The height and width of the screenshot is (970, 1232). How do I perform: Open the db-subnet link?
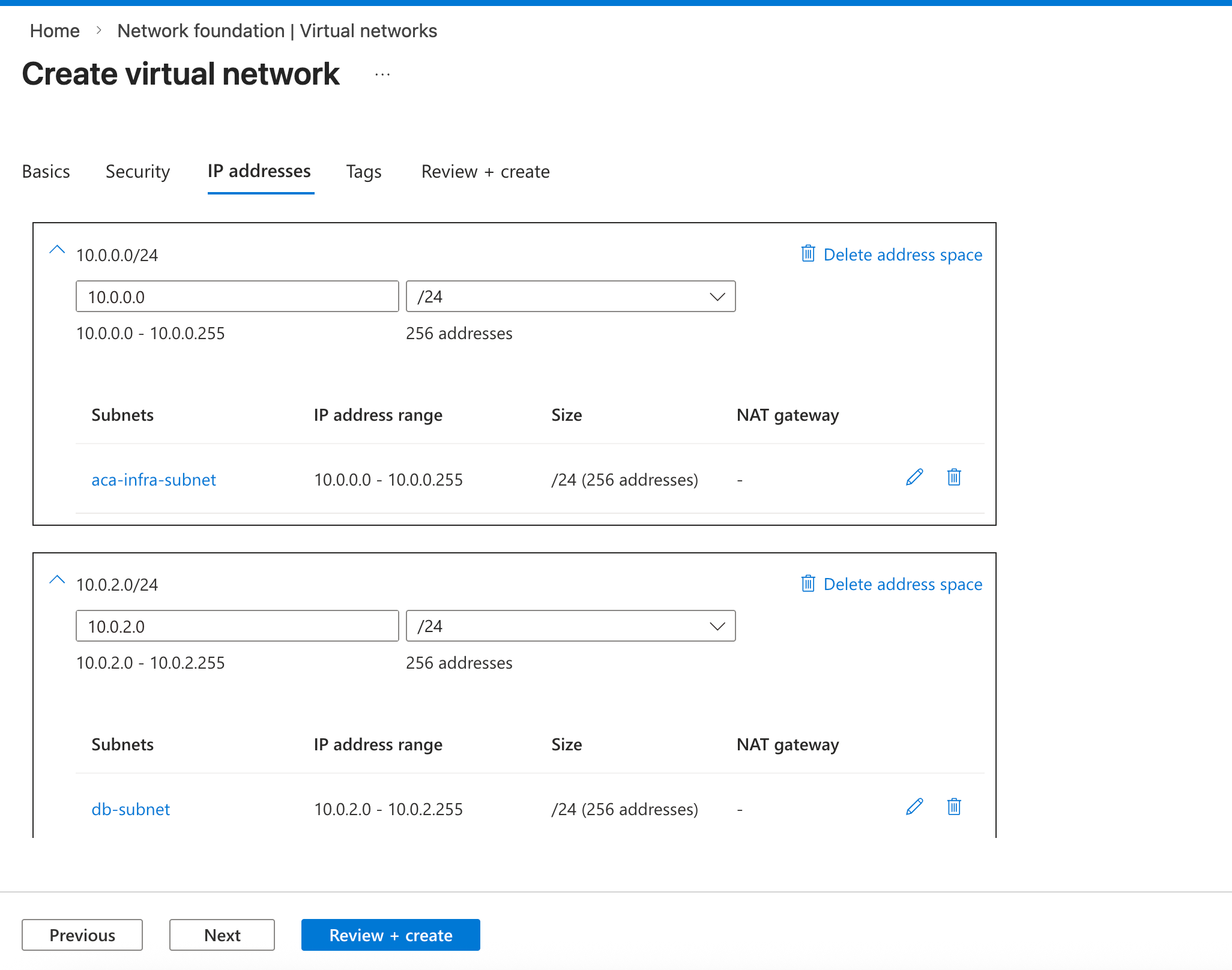[x=130, y=809]
